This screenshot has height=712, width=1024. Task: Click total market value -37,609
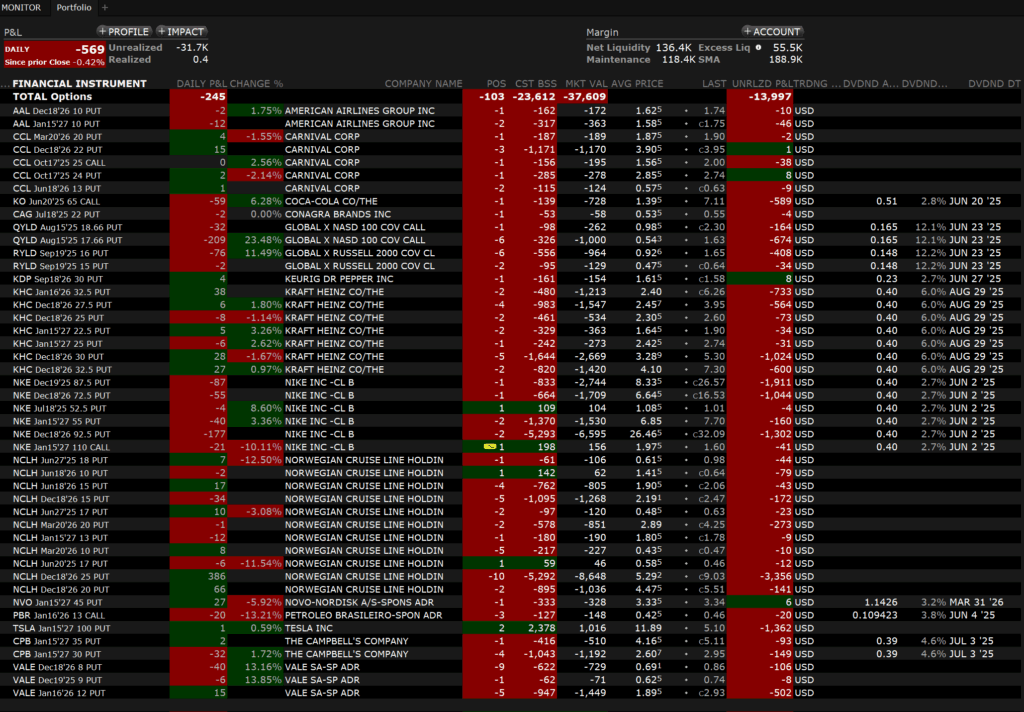coord(586,97)
